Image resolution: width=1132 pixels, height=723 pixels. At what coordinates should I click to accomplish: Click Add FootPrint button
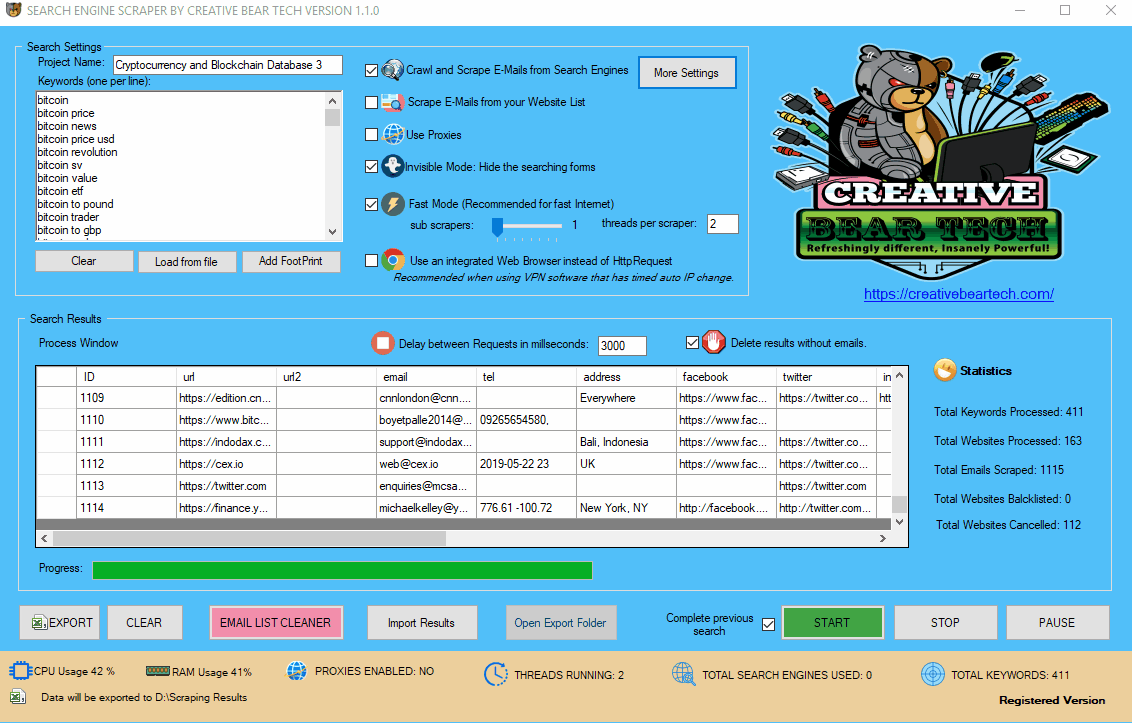(x=291, y=261)
